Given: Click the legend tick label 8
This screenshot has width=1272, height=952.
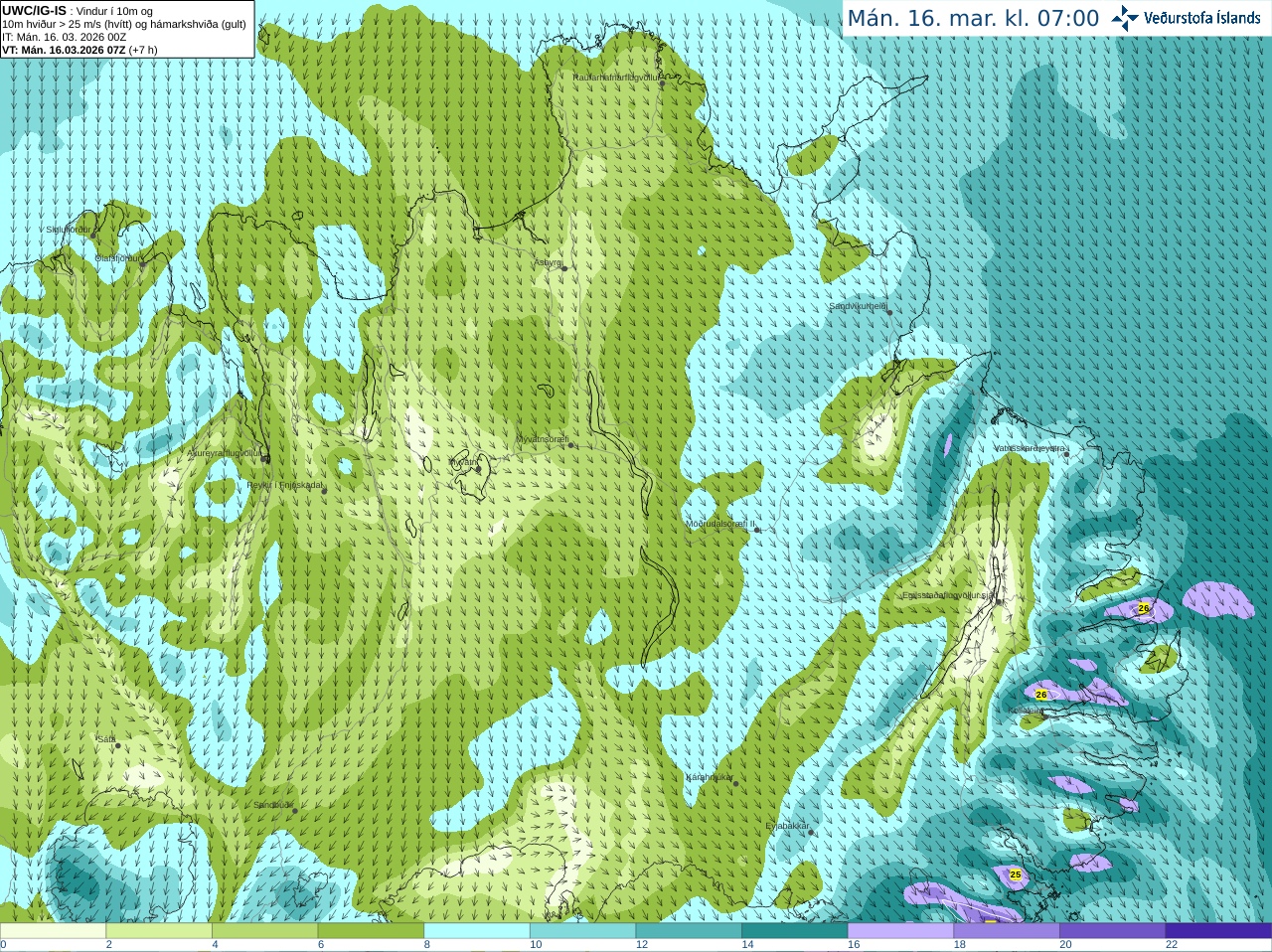Looking at the screenshot, I should coord(426,945).
